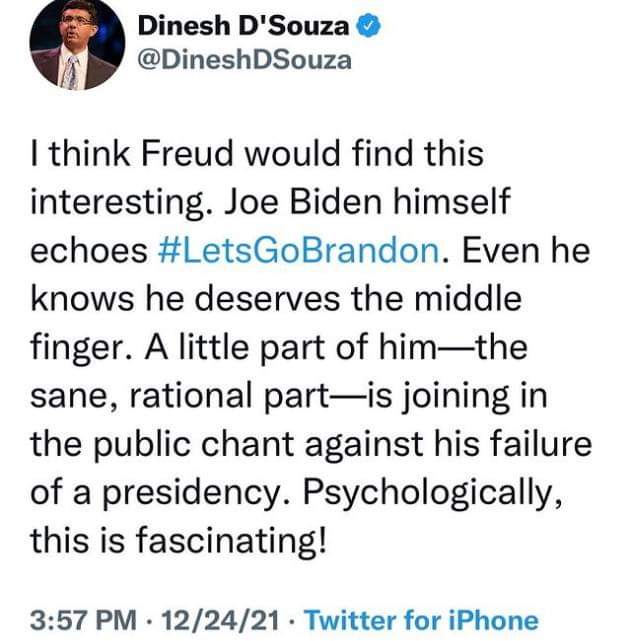623x641 pixels.
Task: Open the Twitter for iPhone source link
Action: (422, 620)
